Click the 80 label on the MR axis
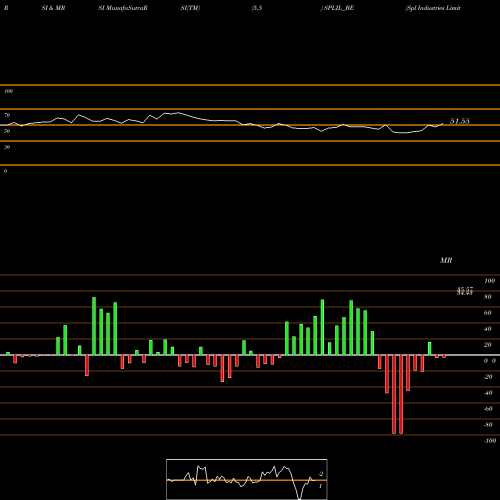The height and width of the screenshot is (500, 500). click(x=487, y=297)
